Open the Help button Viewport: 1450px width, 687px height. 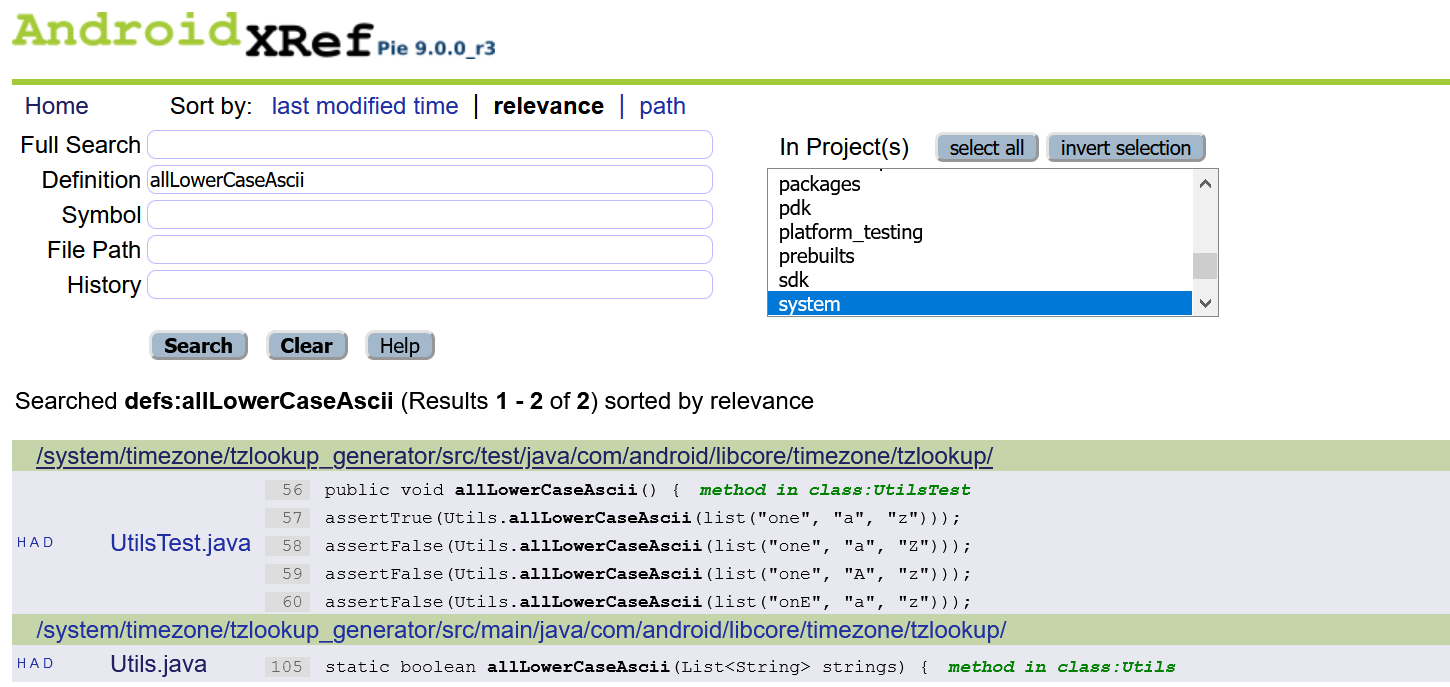399,346
